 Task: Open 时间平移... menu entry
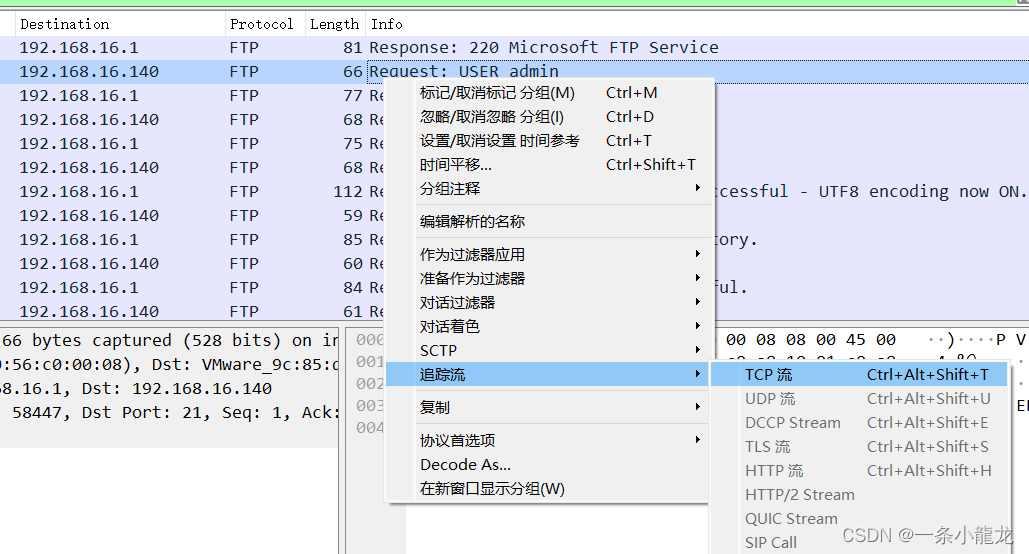549,165
